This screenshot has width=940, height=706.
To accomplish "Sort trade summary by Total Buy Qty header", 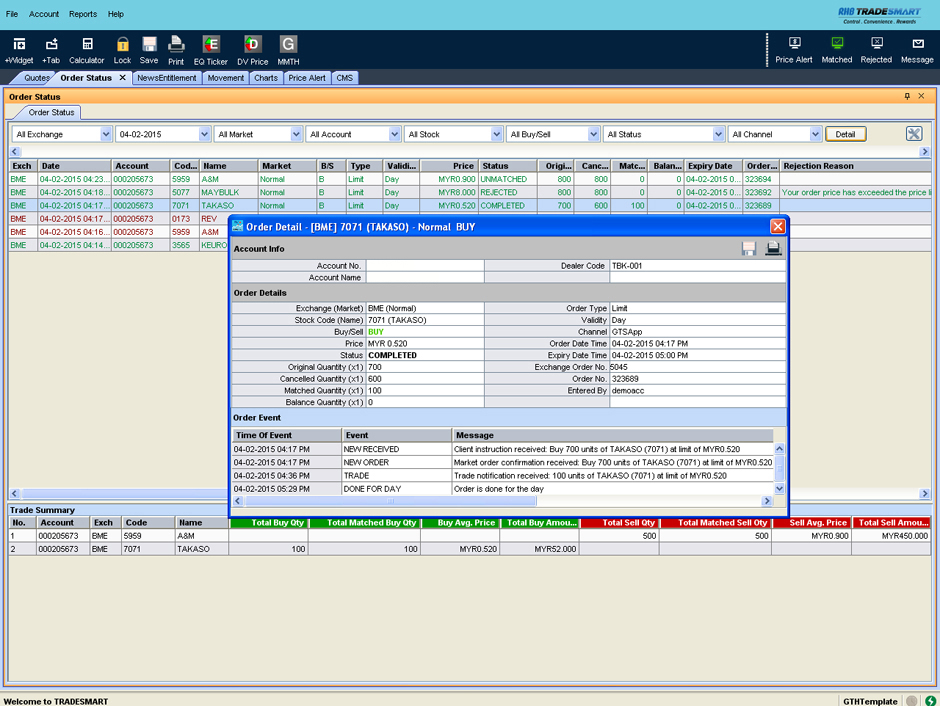I will [x=269, y=523].
